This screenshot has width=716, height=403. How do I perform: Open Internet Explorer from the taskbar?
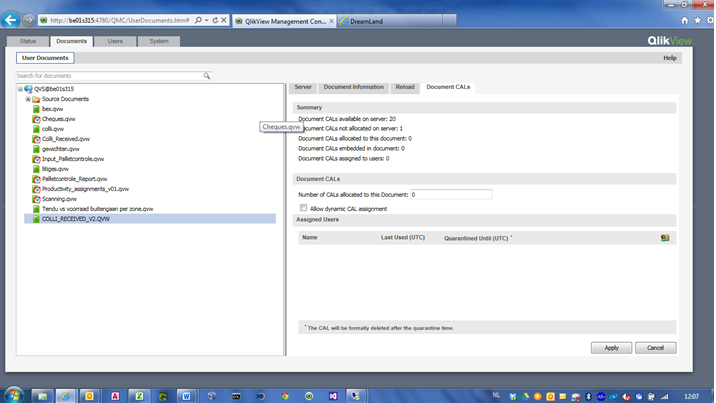click(66, 396)
